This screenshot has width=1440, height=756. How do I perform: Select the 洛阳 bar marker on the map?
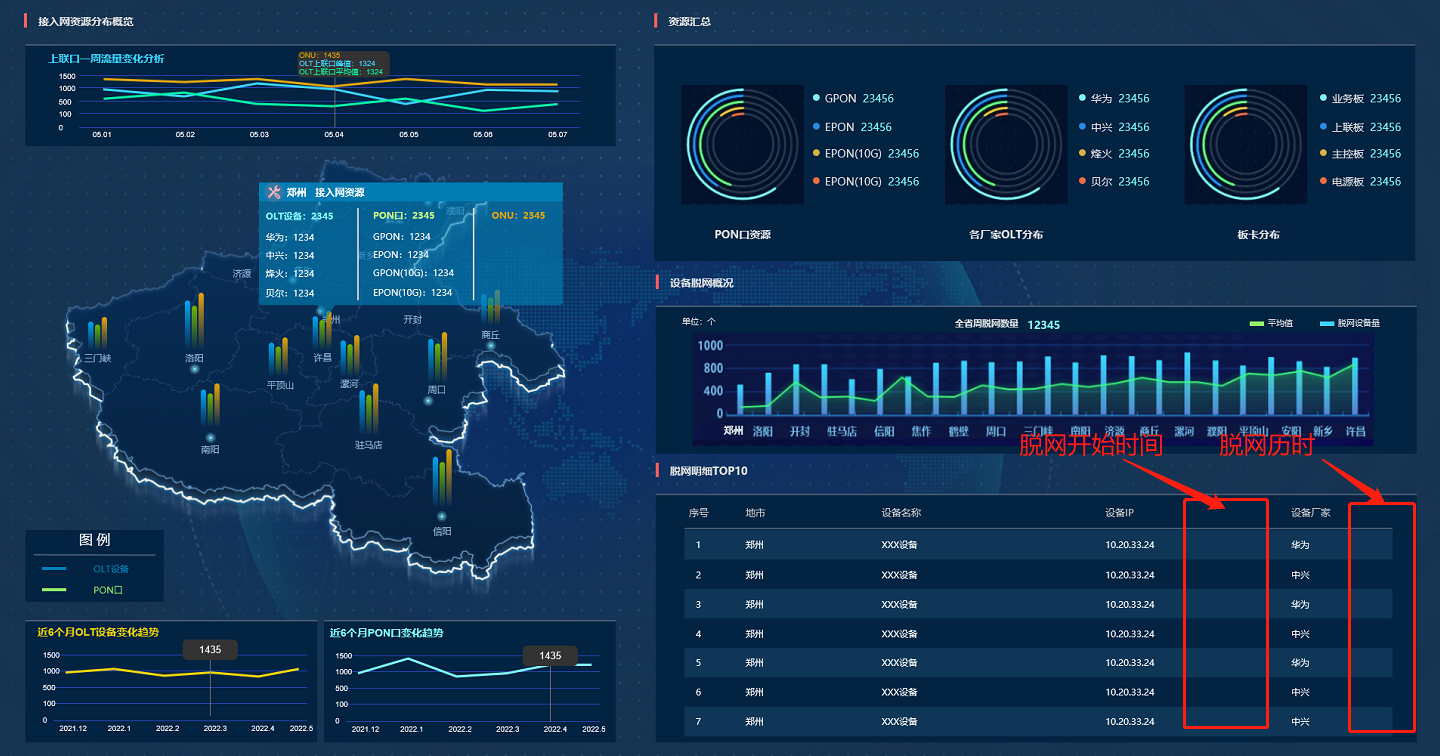click(194, 322)
